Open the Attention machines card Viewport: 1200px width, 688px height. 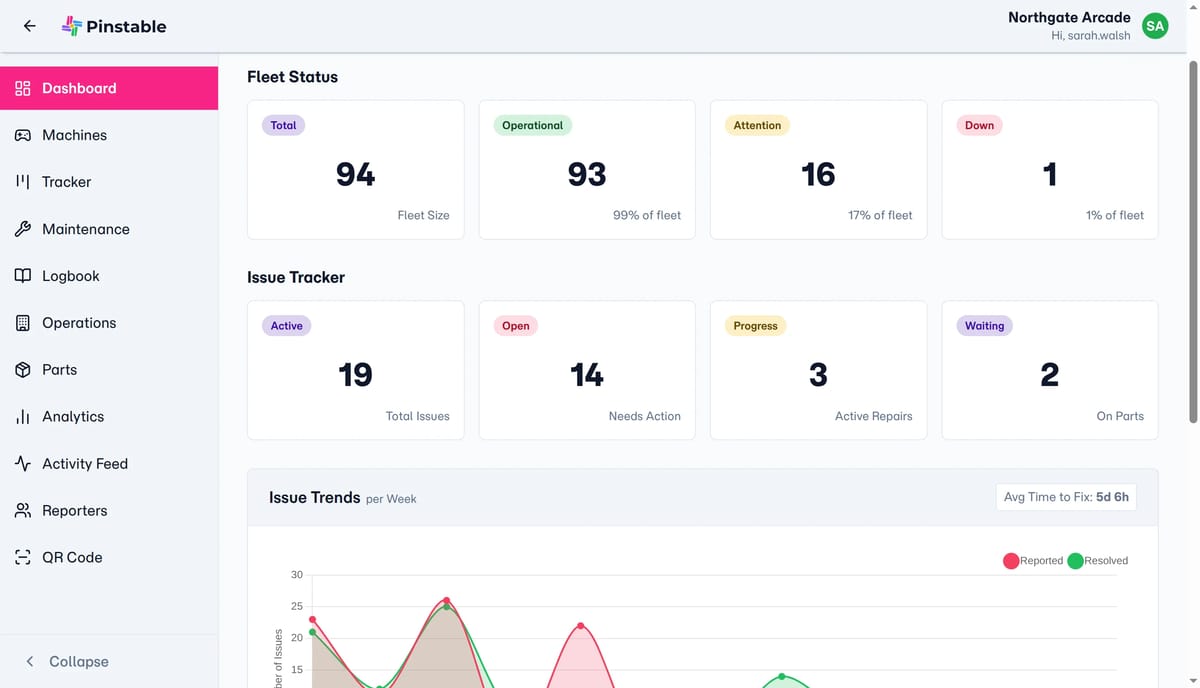click(818, 169)
